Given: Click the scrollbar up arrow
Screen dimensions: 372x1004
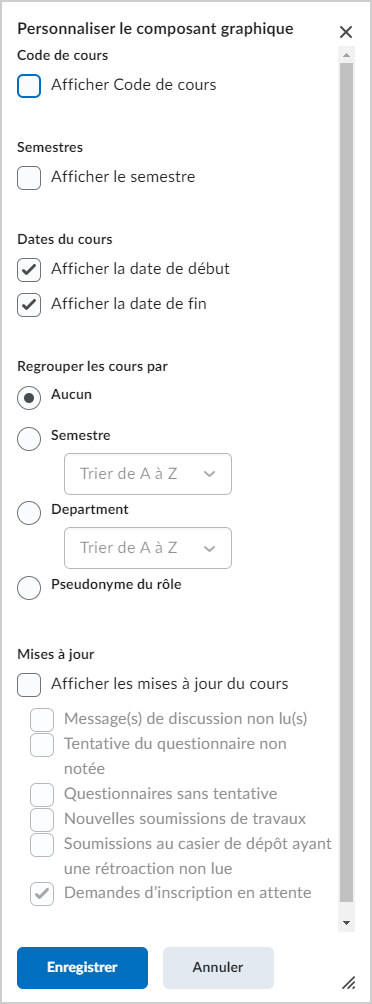Looking at the screenshot, I should pyautogui.click(x=346, y=56).
